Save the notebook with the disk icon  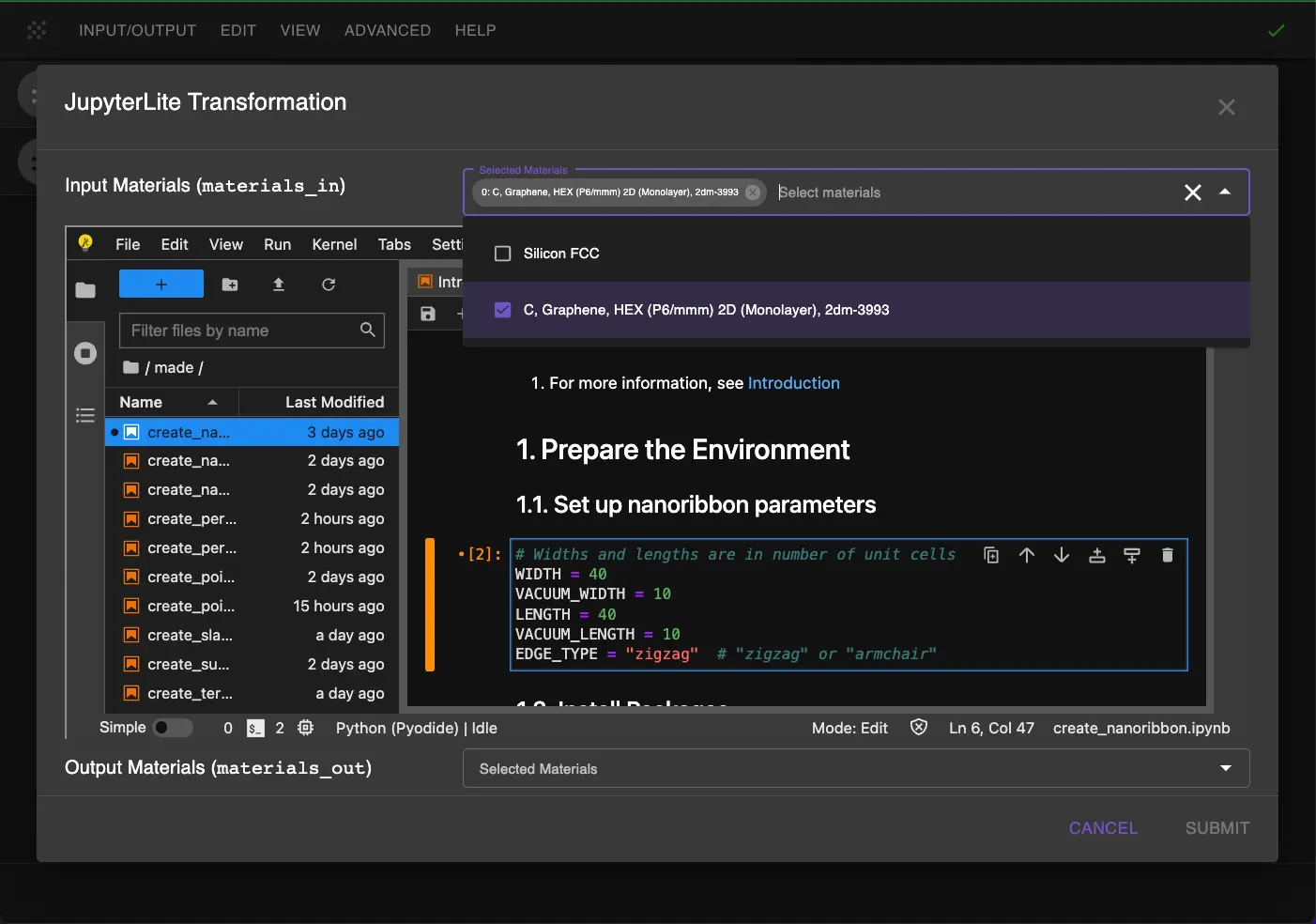point(428,314)
